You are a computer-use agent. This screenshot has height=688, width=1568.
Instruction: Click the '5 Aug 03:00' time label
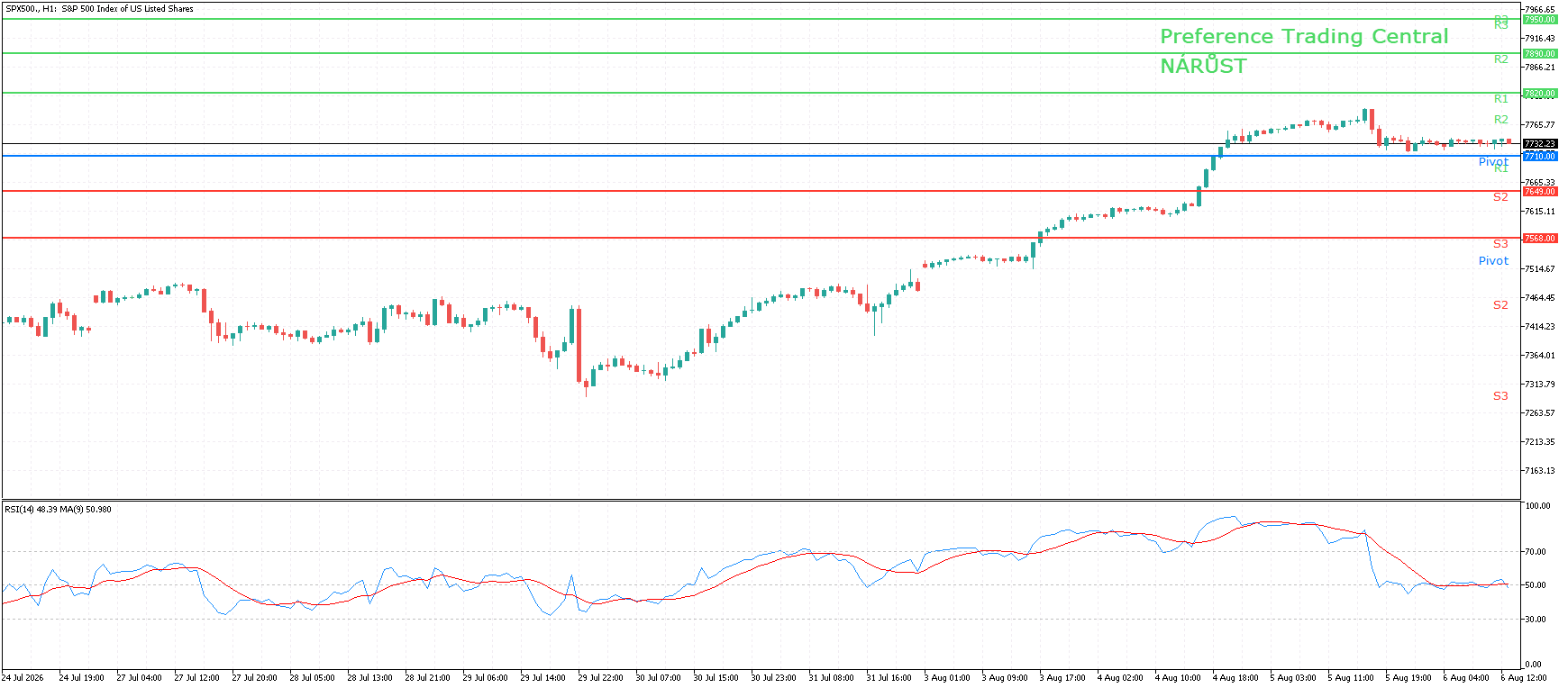(x=1292, y=678)
